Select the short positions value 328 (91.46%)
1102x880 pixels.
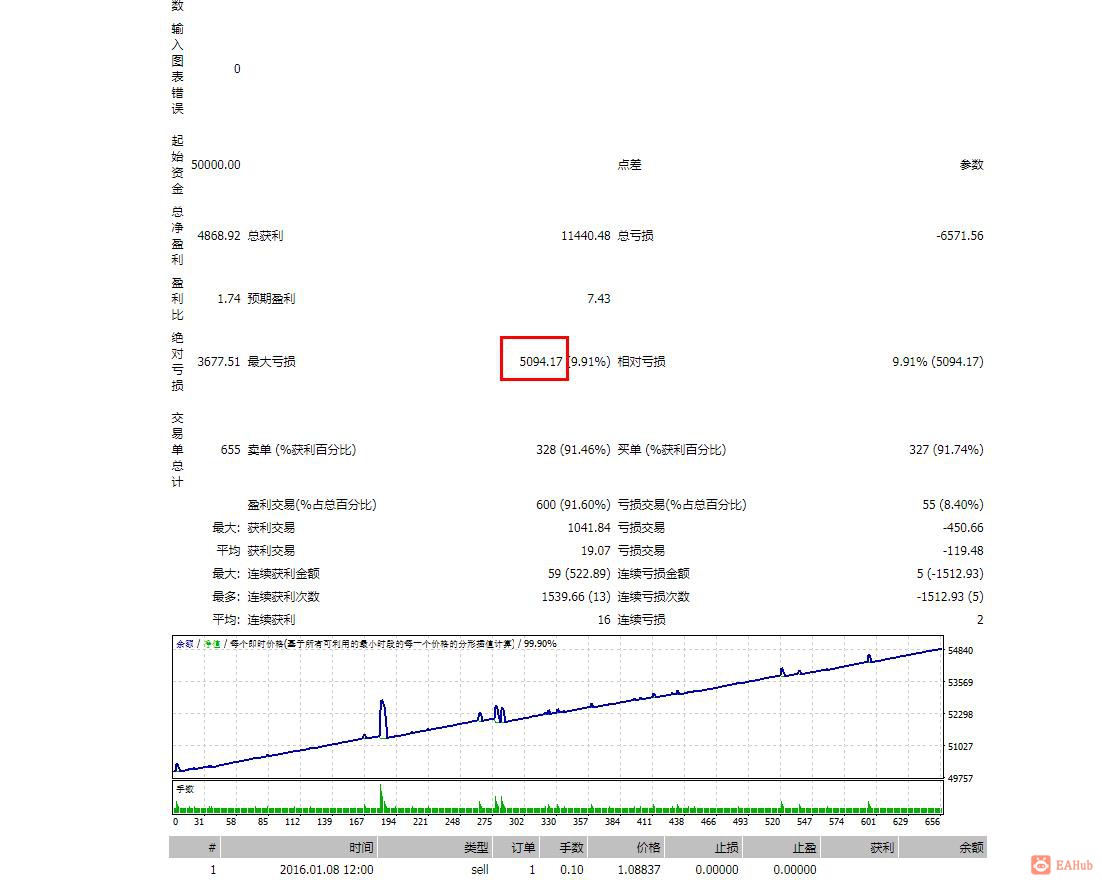573,449
